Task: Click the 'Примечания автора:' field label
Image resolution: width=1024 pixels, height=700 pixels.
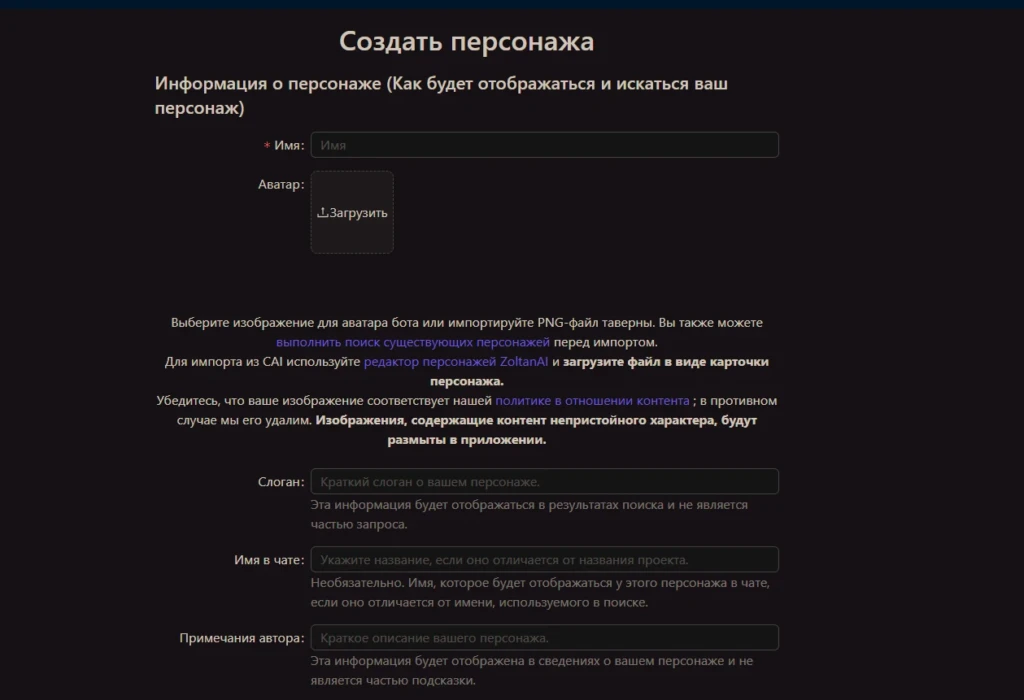Action: point(242,638)
